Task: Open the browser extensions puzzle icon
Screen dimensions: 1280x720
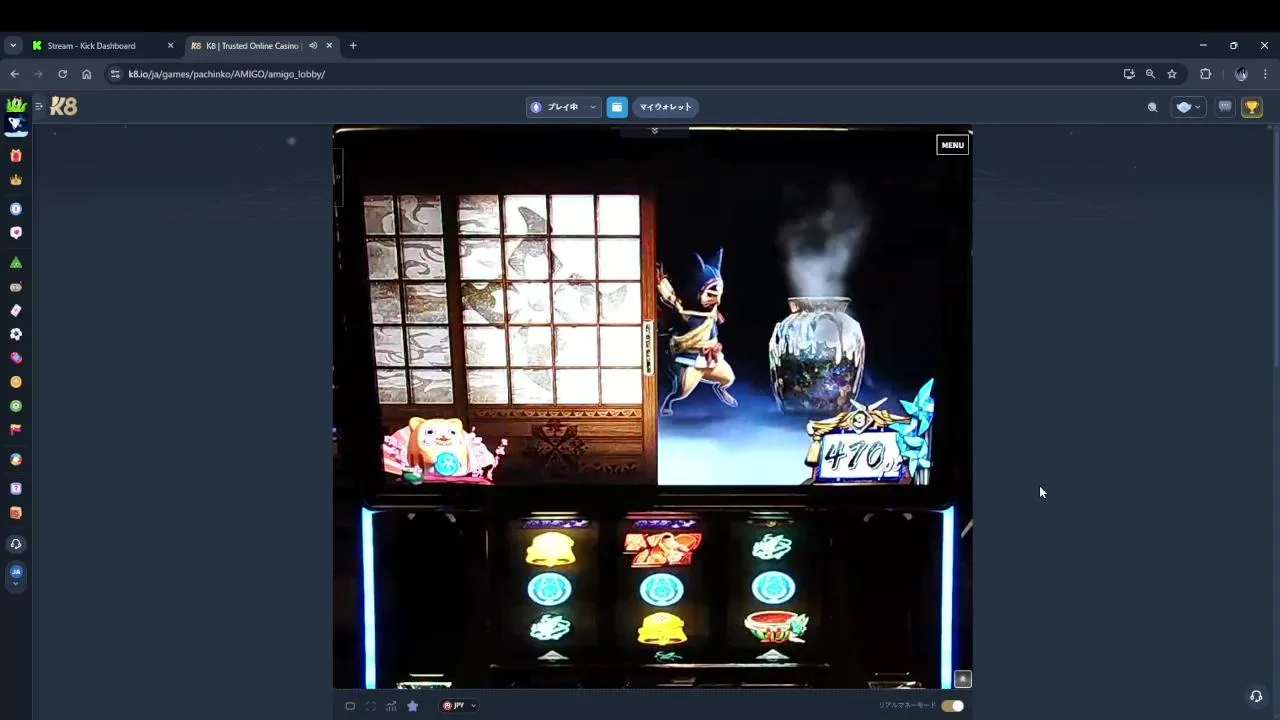Action: click(1205, 74)
